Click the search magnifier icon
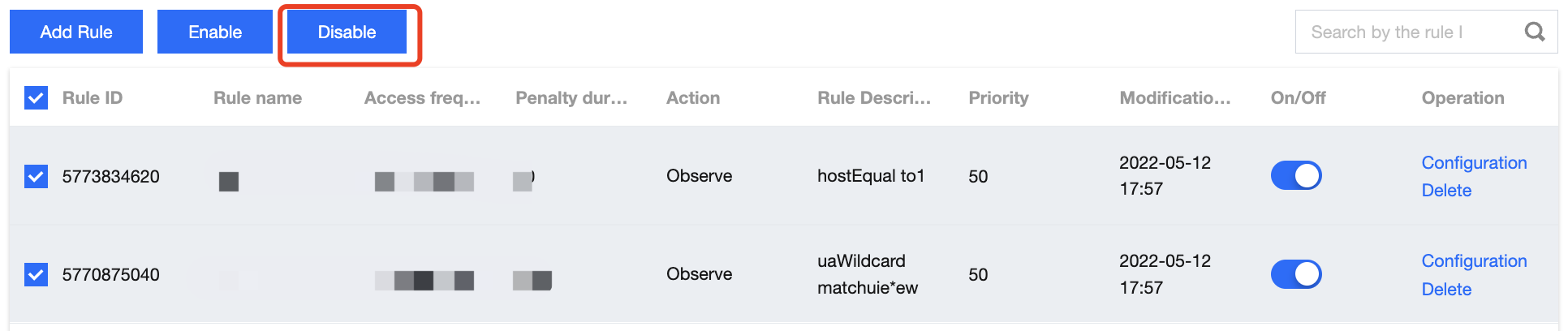 (1534, 32)
